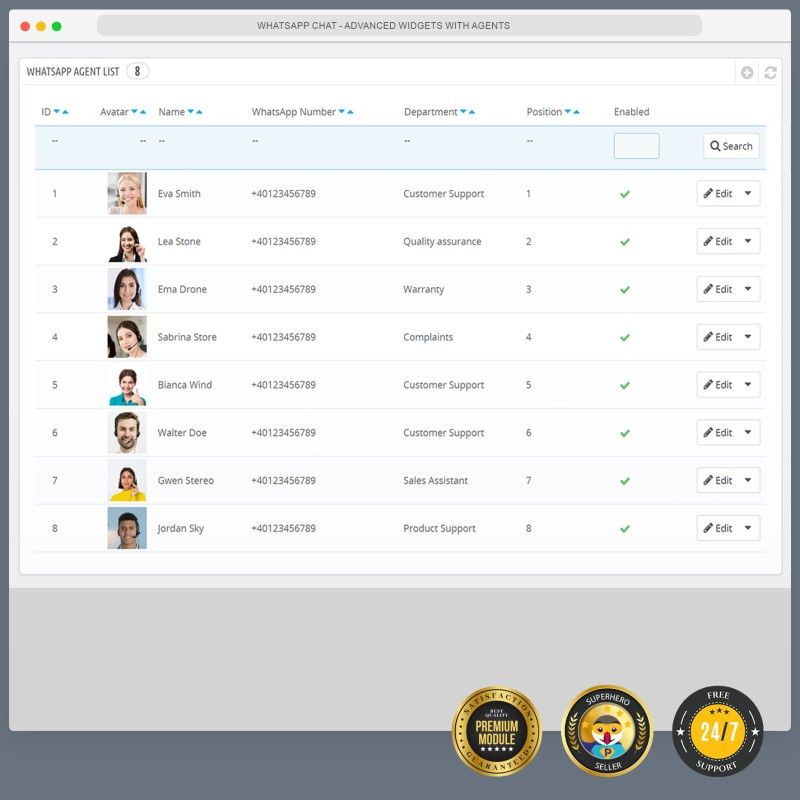Sort Position column ascending arrow
Screen dimensions: 800x800
(x=576, y=112)
